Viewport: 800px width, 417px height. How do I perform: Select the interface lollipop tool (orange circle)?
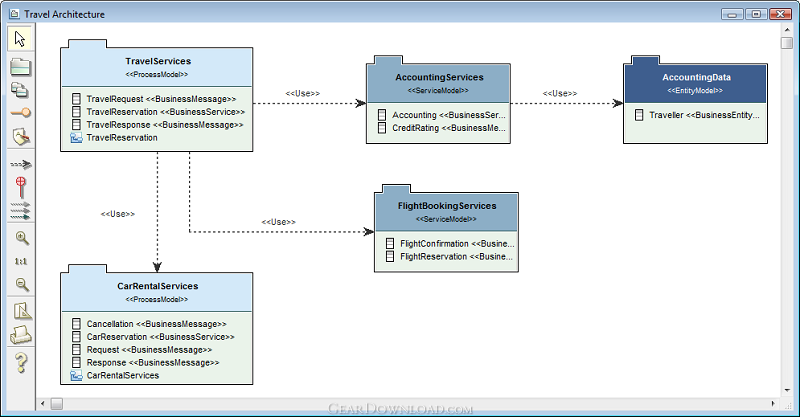(20, 113)
